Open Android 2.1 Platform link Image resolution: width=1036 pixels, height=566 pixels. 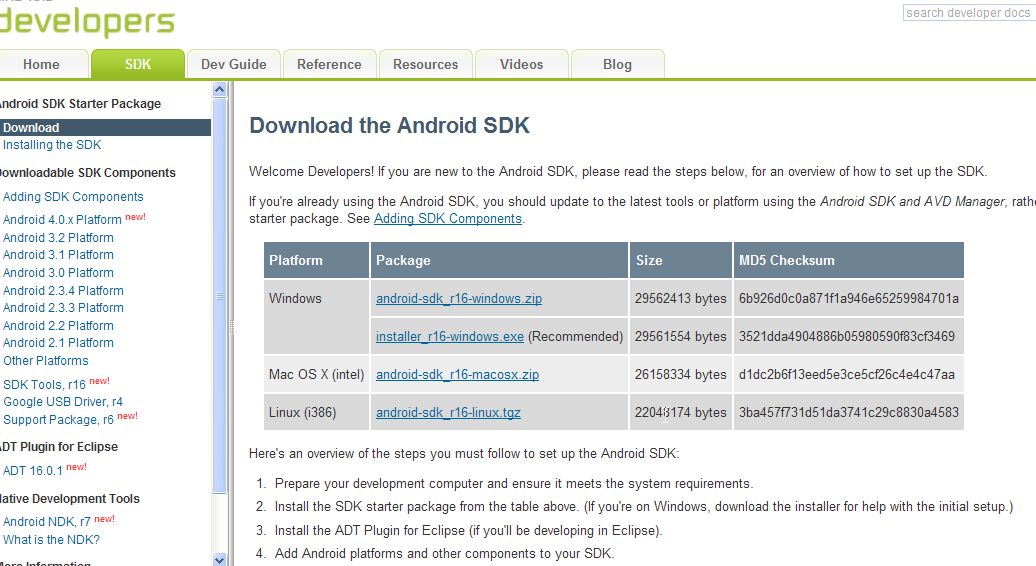click(x=58, y=343)
